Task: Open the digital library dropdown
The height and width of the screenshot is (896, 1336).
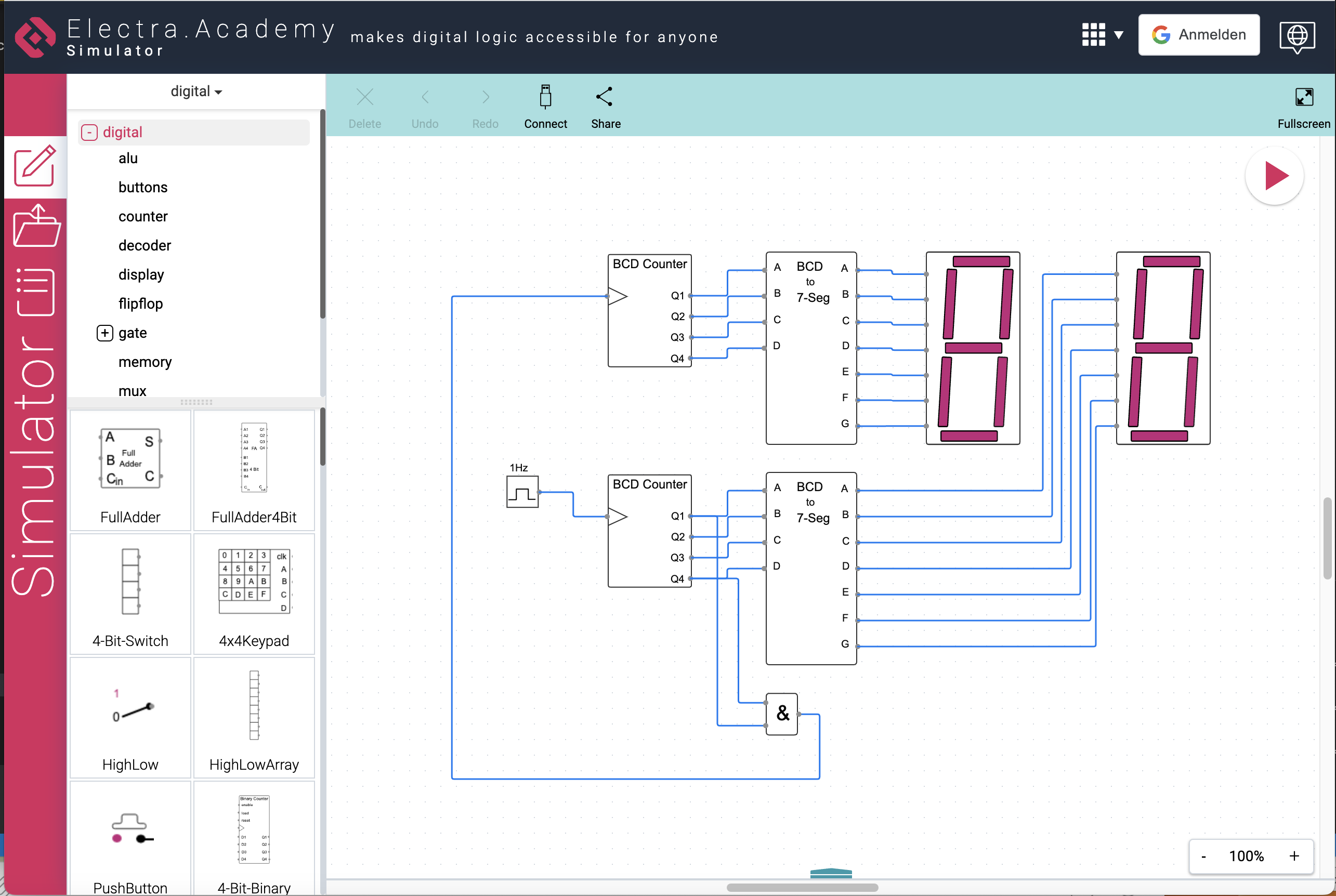Action: point(196,91)
